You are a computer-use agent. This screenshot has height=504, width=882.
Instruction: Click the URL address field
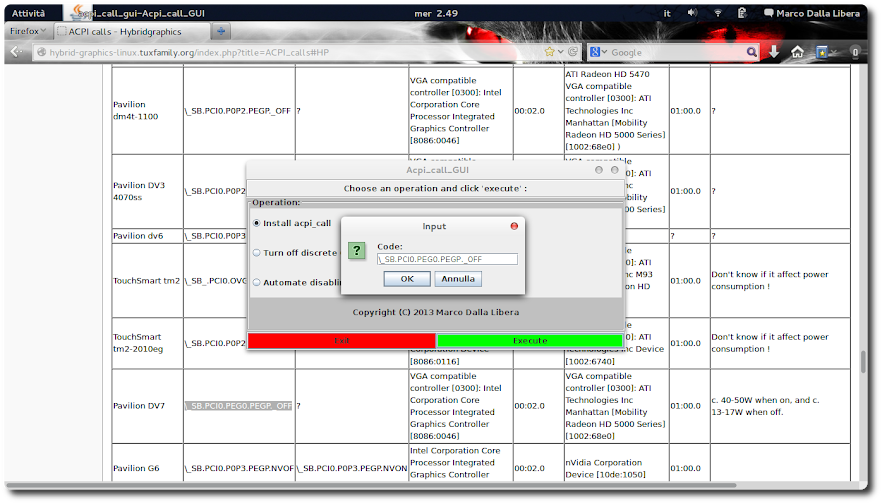tap(292, 52)
